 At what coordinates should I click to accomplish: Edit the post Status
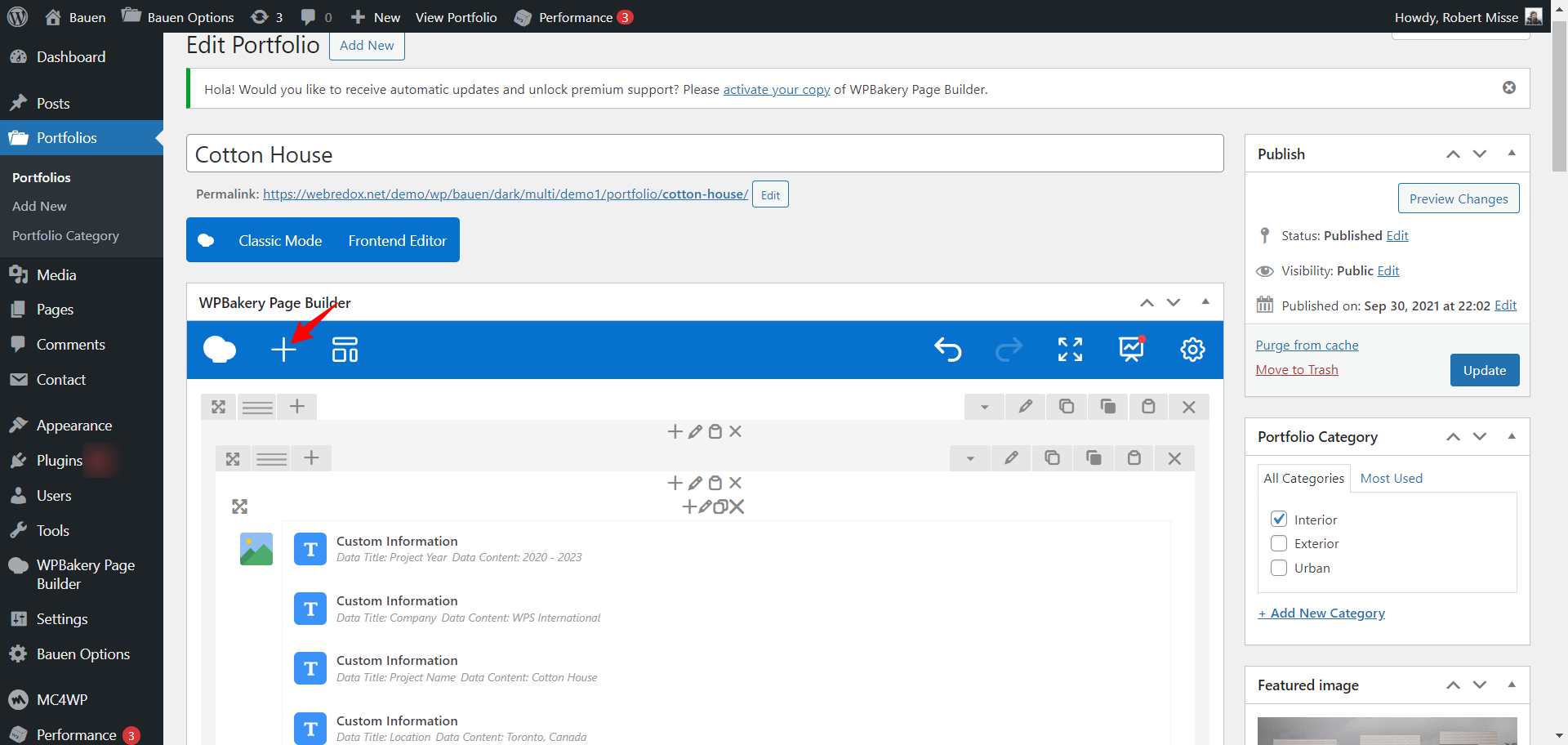click(1397, 235)
